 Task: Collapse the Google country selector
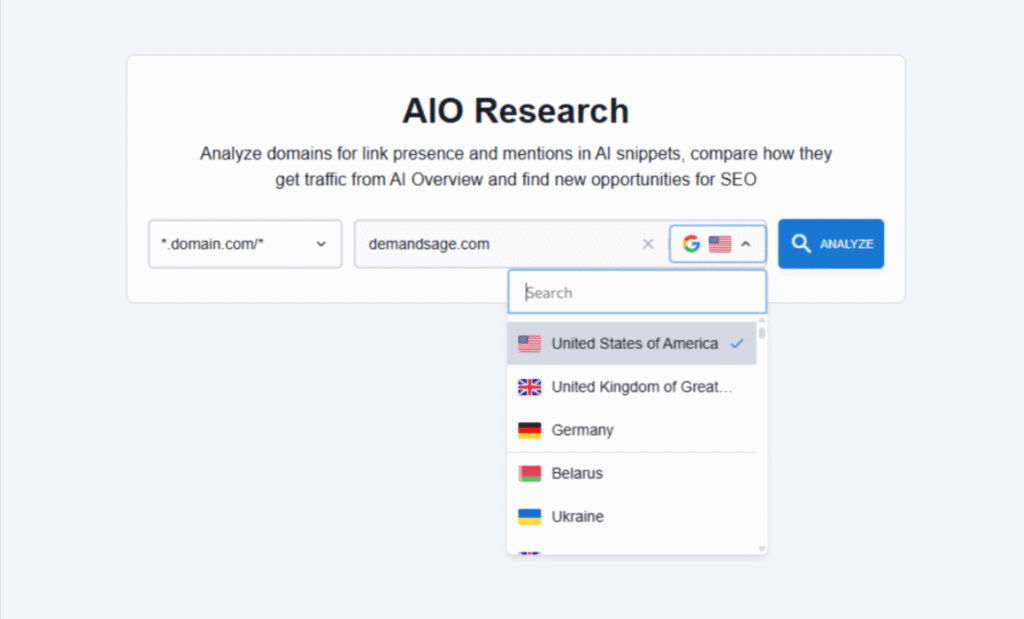(x=717, y=244)
